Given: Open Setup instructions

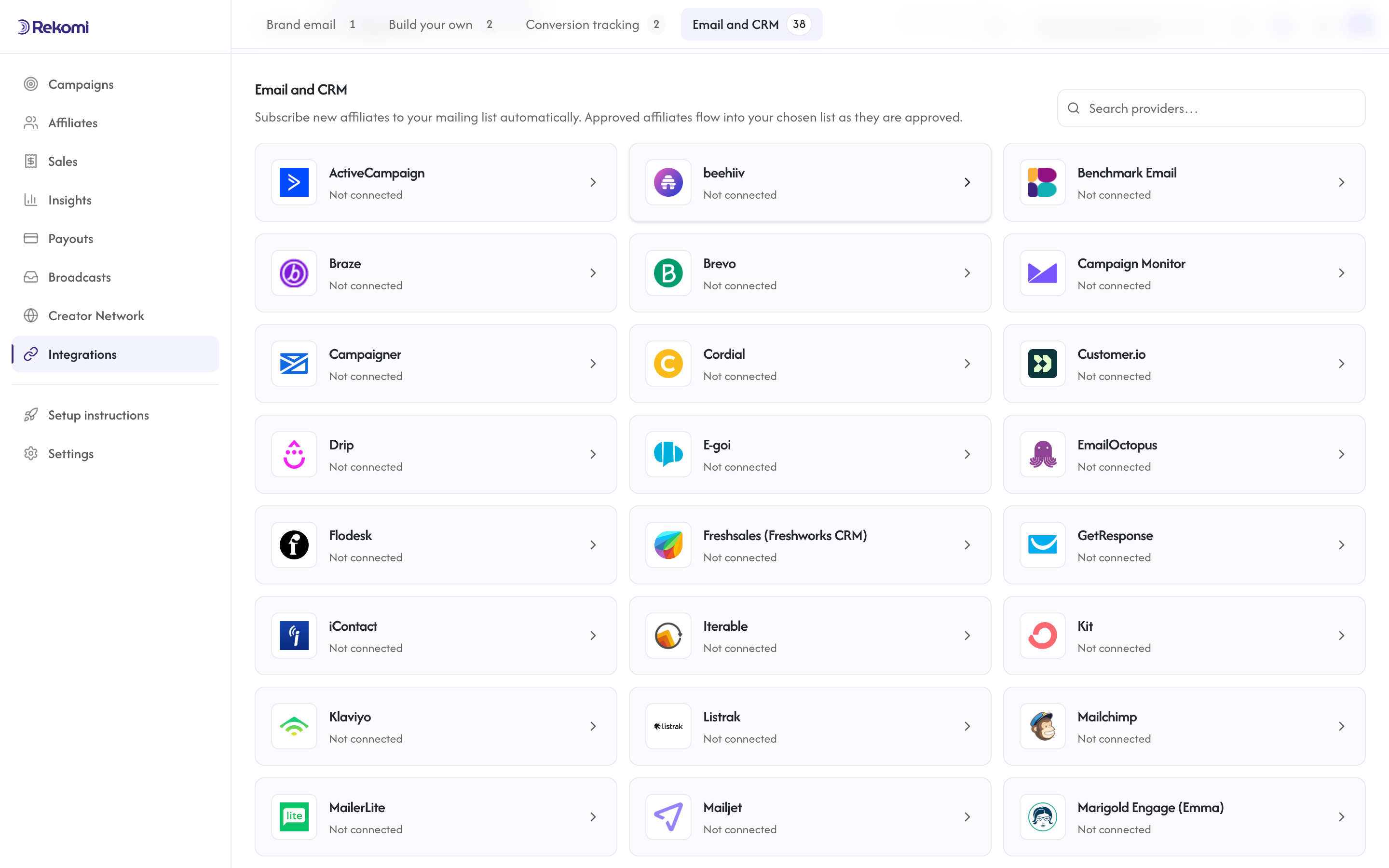Looking at the screenshot, I should [115, 415].
